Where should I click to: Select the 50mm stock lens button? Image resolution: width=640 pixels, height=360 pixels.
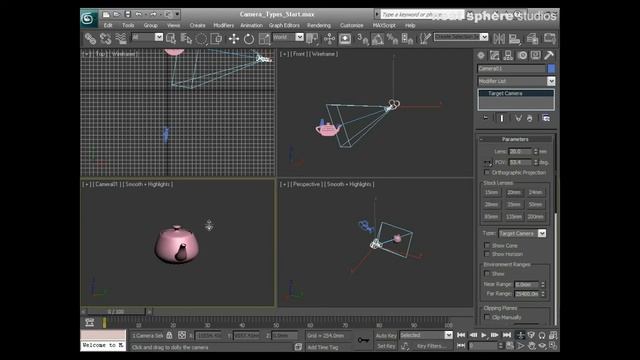[536, 204]
